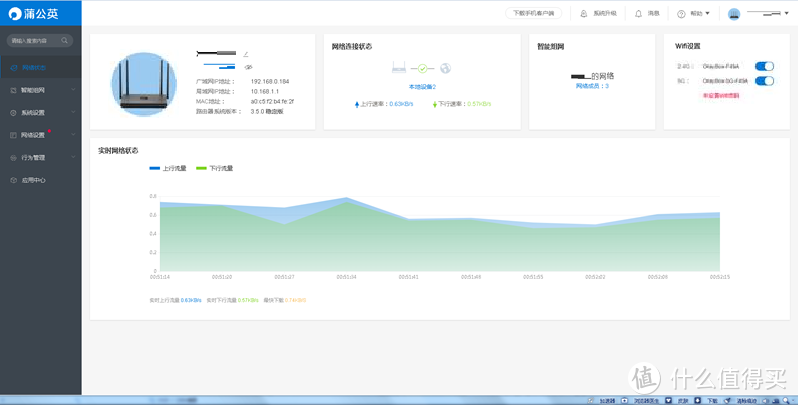
Task: Click the help question mark icon
Action: (x=681, y=14)
